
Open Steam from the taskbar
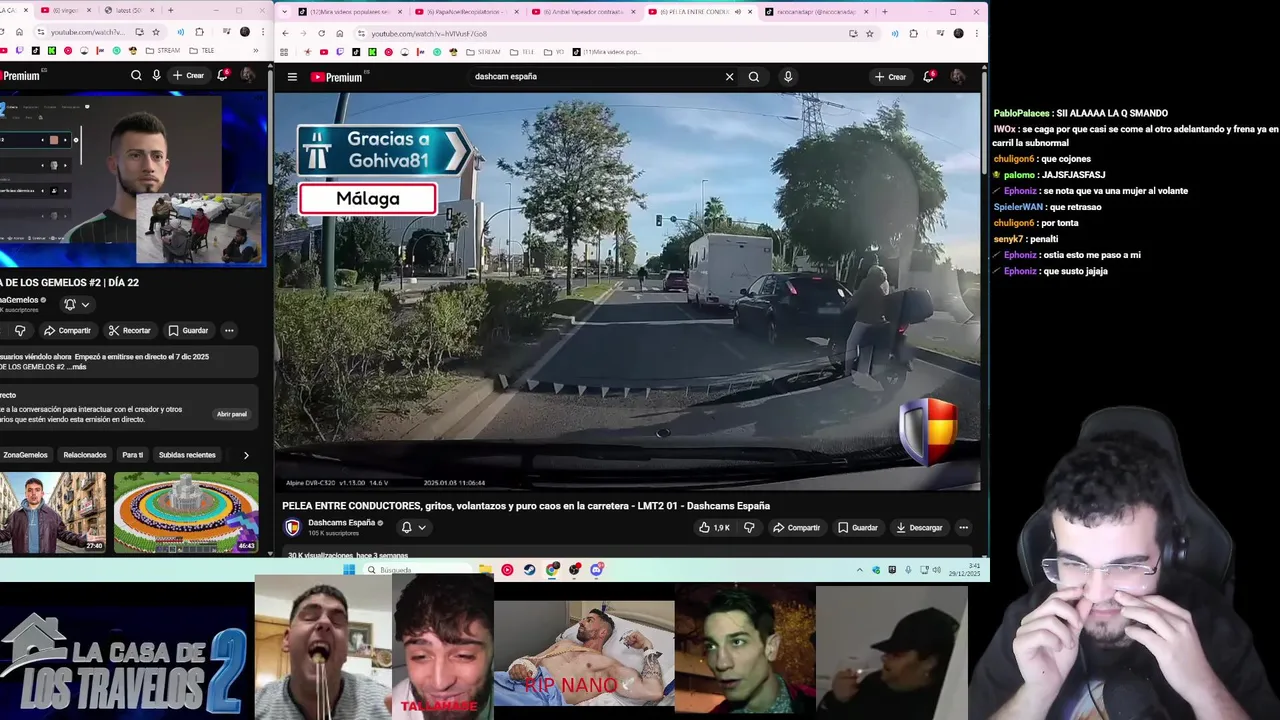(x=529, y=570)
